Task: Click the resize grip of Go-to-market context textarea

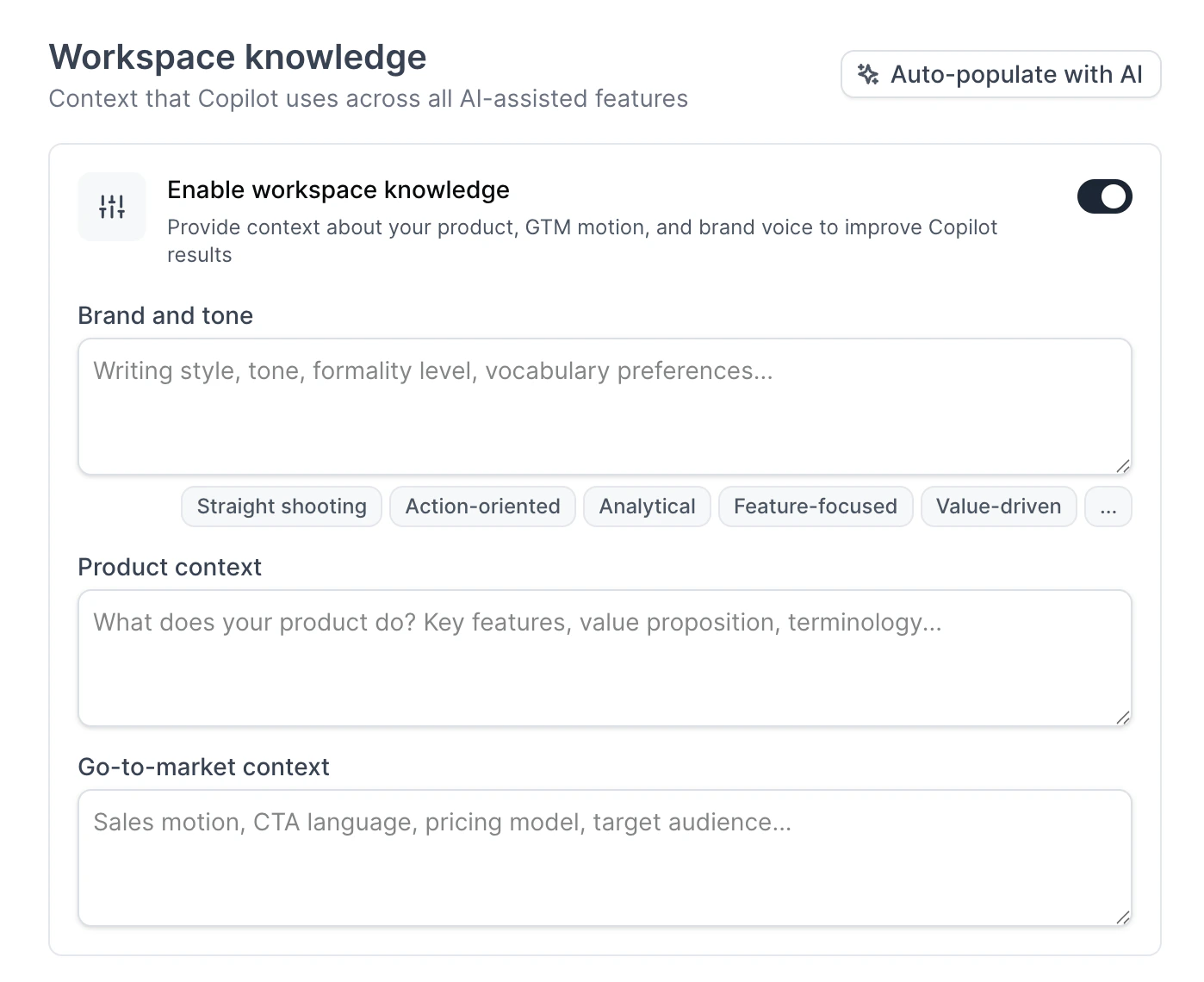Action: (x=1122, y=918)
